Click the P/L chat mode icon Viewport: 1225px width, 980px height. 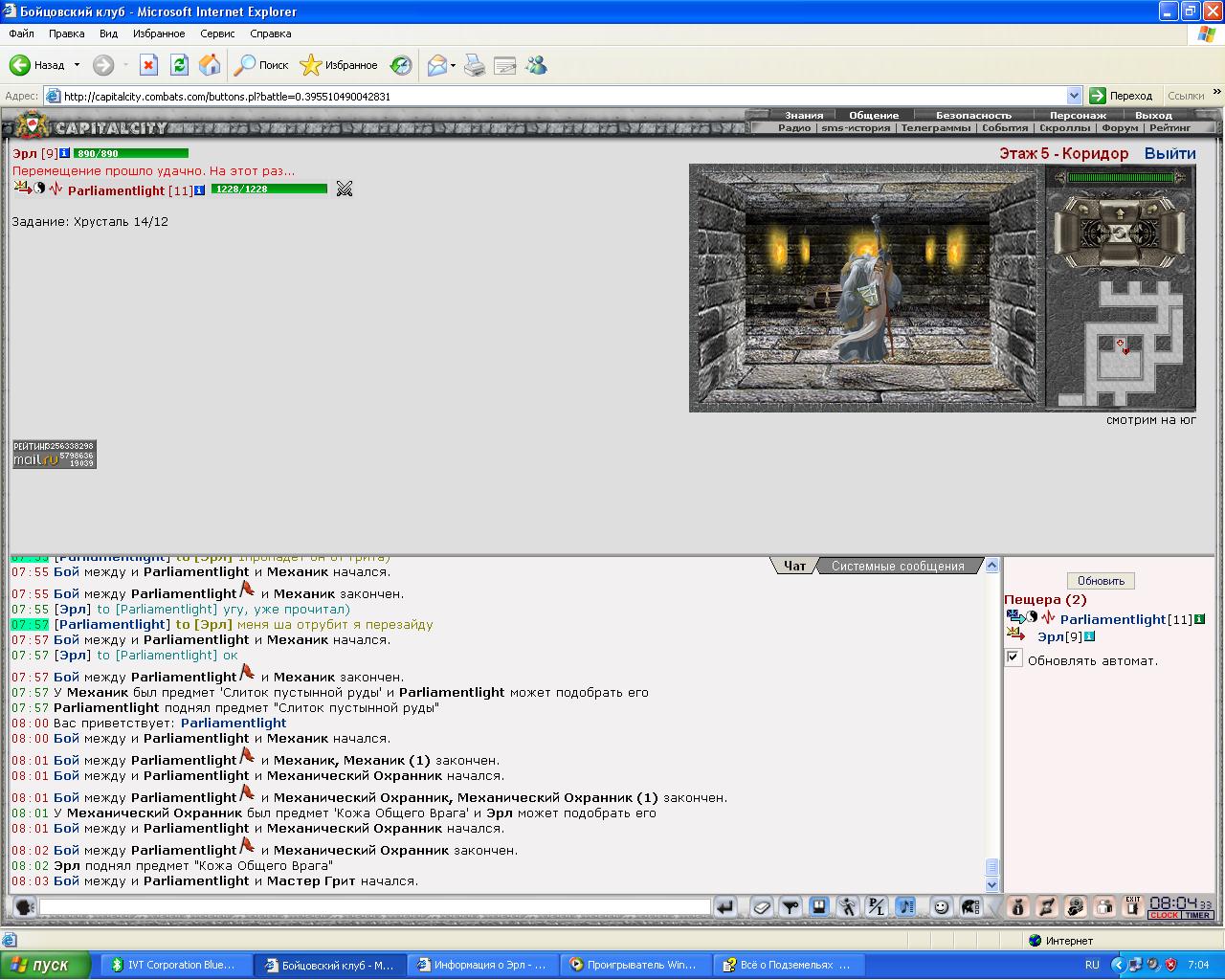[x=877, y=907]
